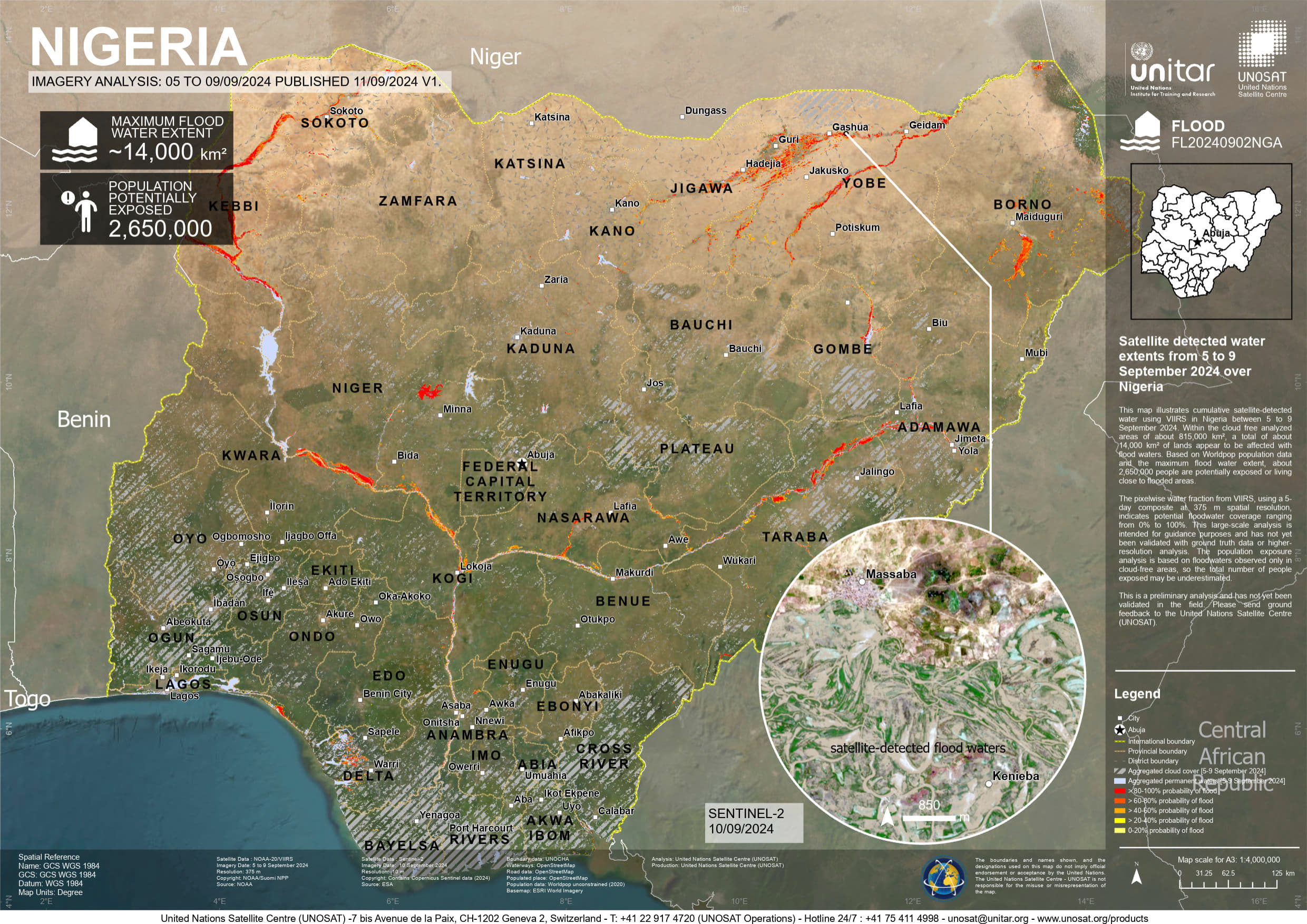The image size is (1307, 924).
Task: Click the north arrow inside the circular inset
Action: click(x=887, y=818)
